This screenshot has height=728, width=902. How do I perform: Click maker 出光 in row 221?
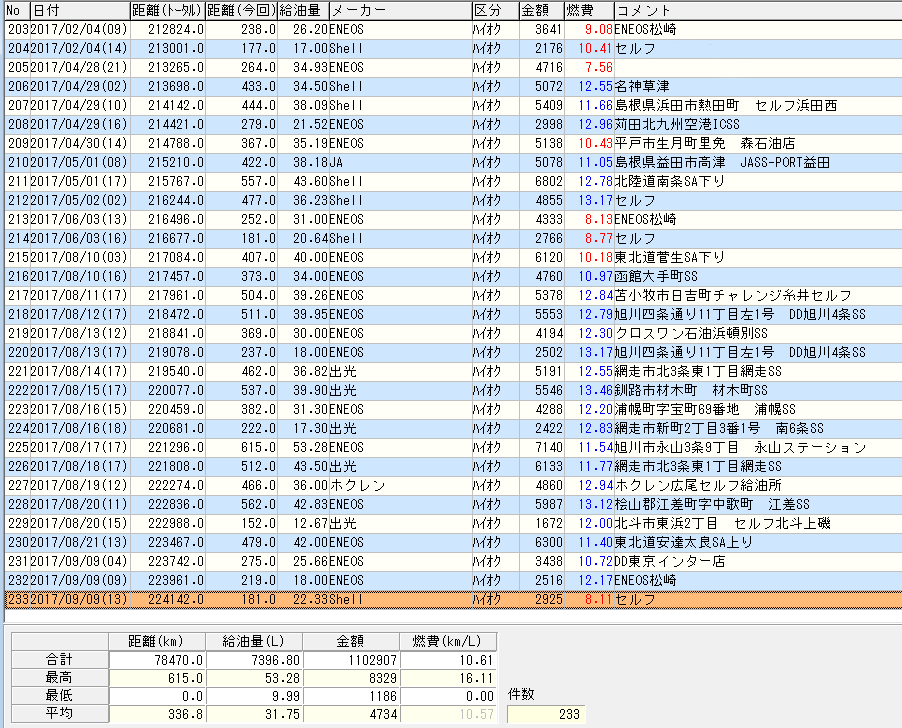pyautogui.click(x=343, y=371)
